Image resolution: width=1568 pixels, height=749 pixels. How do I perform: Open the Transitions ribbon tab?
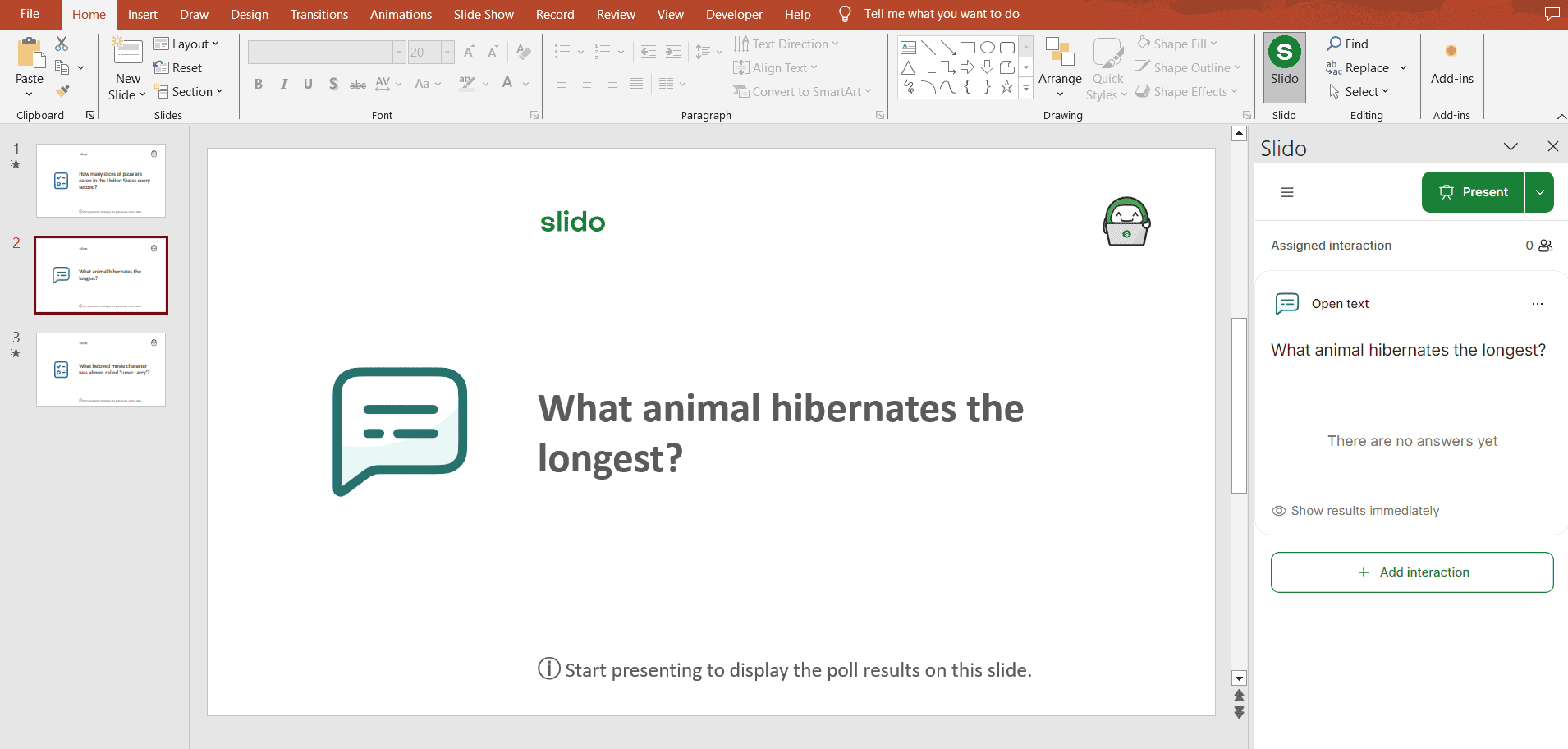pos(319,14)
